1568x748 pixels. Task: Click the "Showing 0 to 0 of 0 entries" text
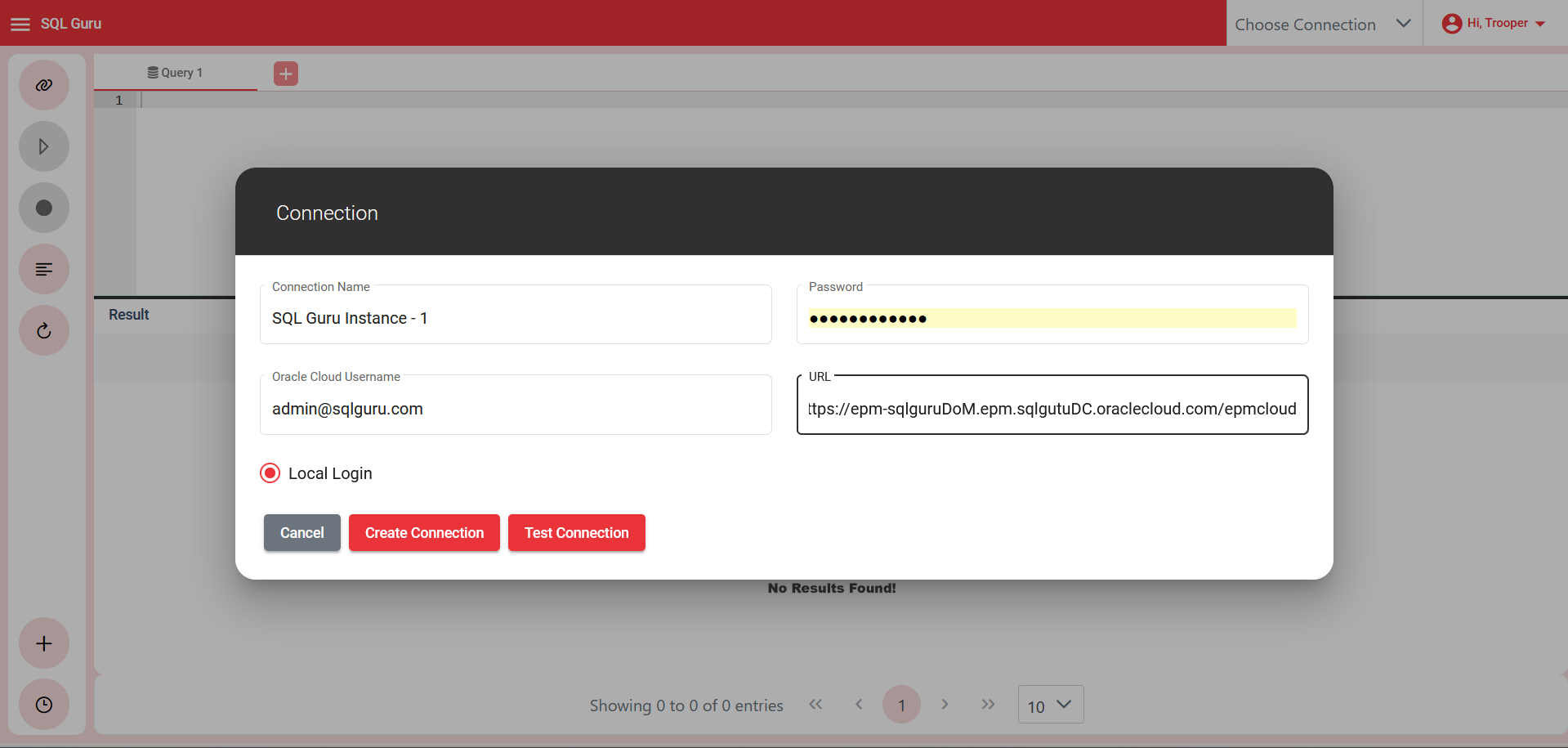(686, 705)
